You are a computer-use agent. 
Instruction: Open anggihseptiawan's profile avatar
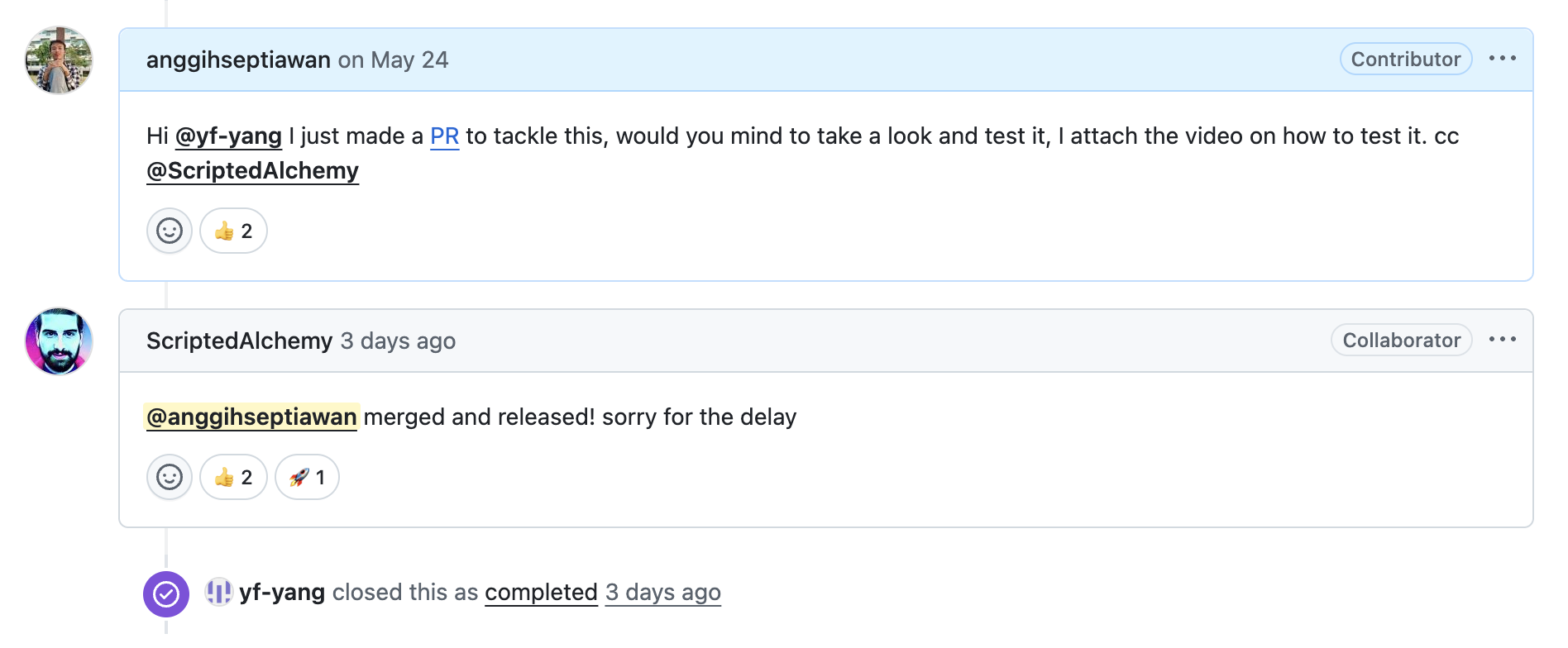59,60
